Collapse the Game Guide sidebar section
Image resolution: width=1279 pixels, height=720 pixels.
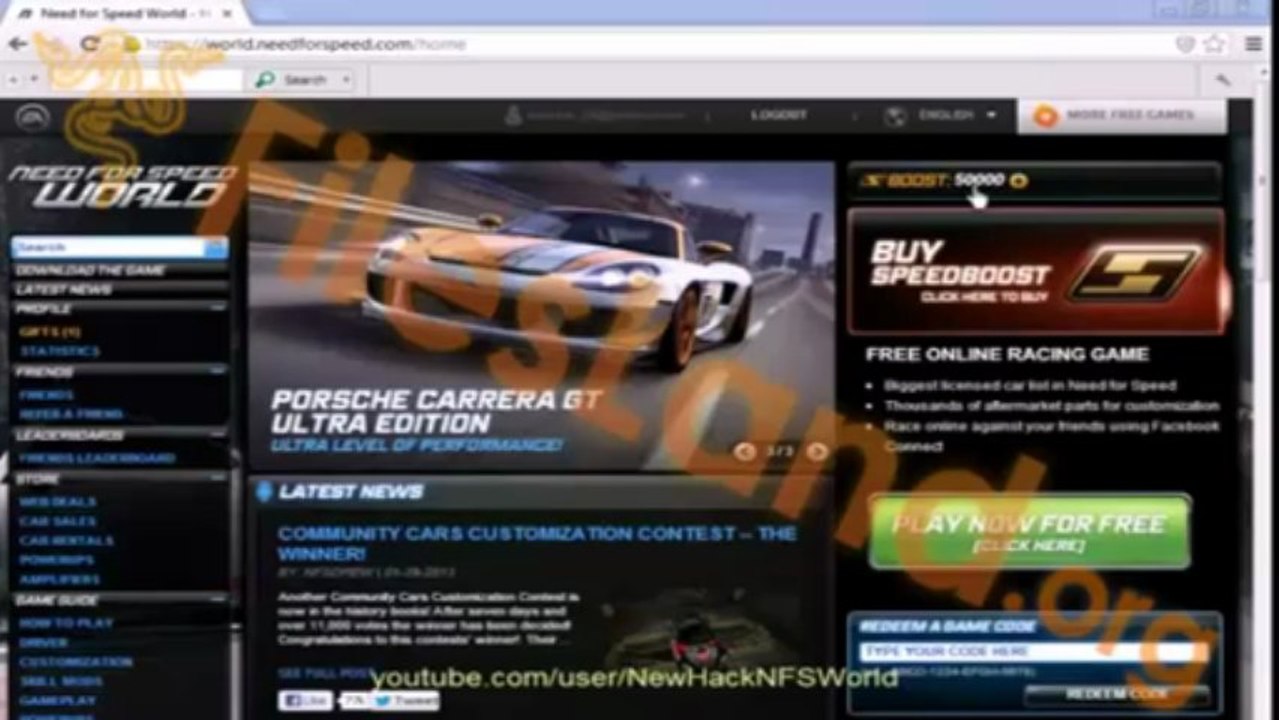point(218,600)
